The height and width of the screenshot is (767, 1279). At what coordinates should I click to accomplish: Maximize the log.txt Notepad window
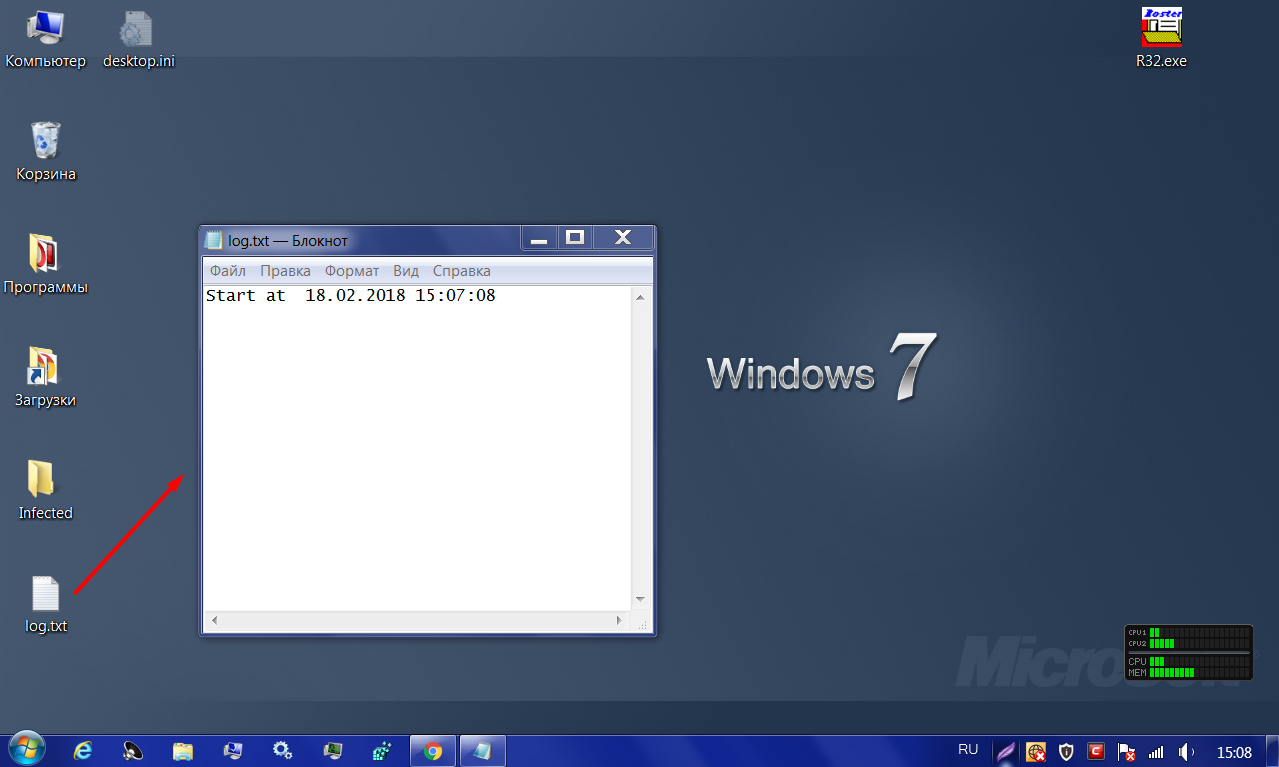point(575,238)
